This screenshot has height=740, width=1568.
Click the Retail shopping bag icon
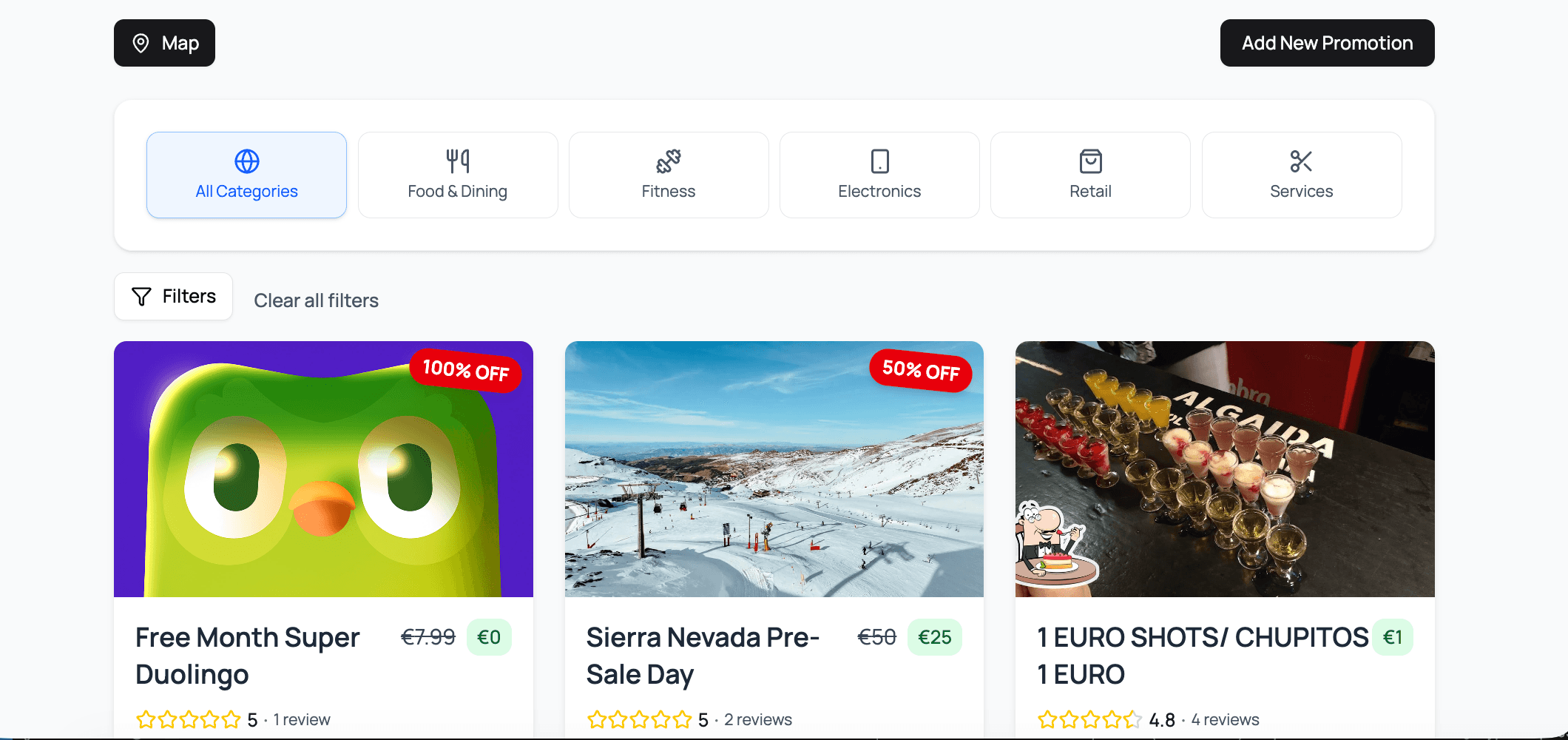1089,160
